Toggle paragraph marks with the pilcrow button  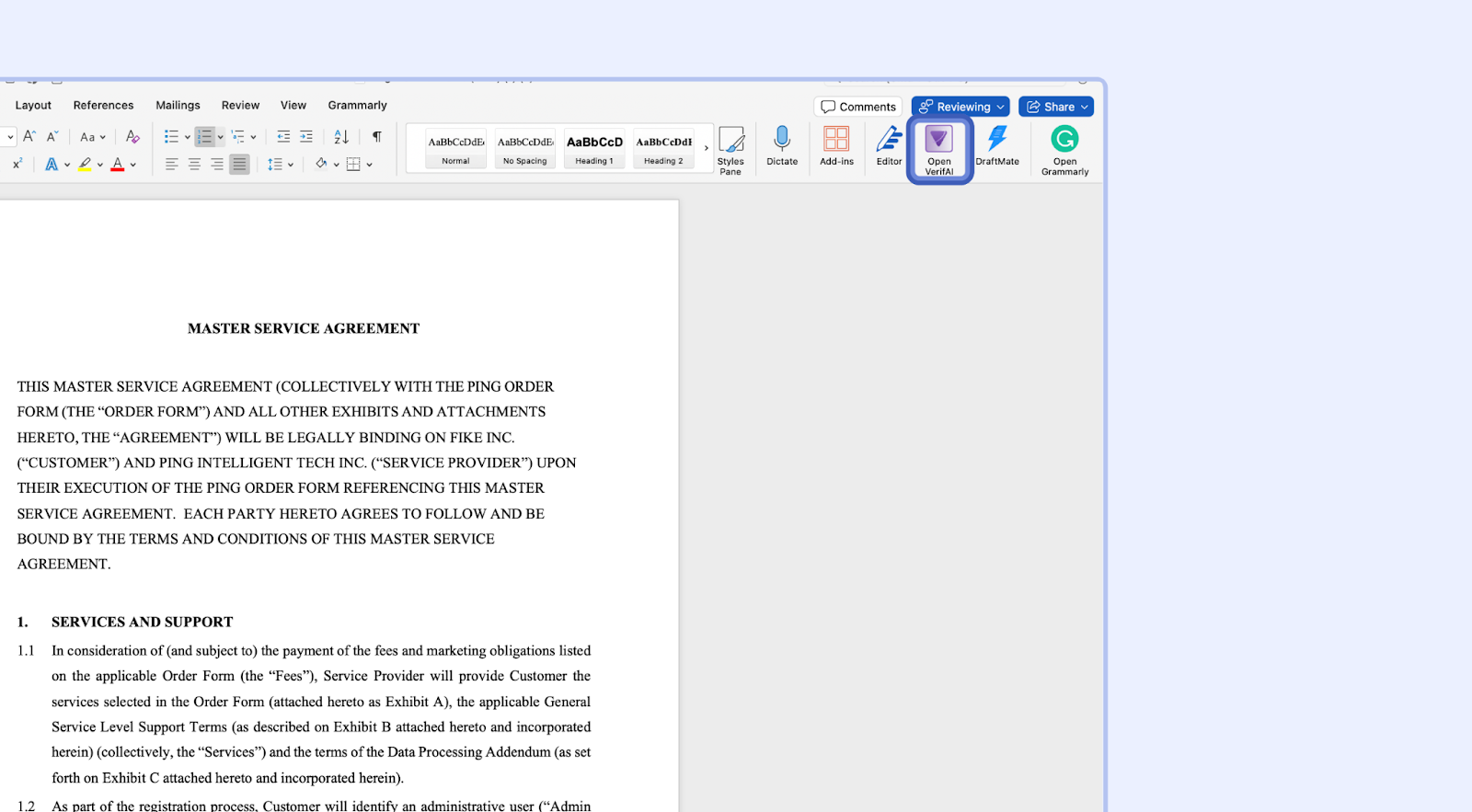point(376,137)
